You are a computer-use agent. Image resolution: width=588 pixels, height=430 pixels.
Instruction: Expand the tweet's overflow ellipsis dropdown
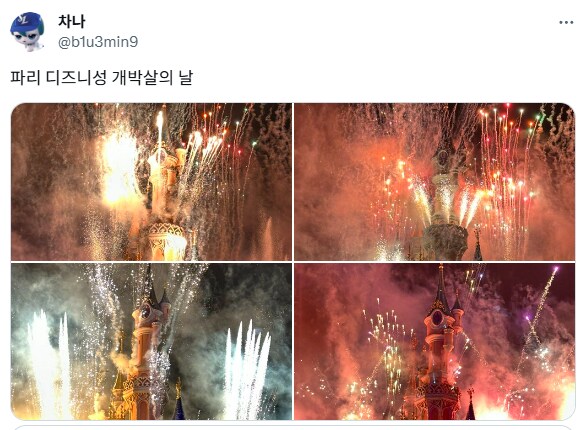[x=566, y=22]
